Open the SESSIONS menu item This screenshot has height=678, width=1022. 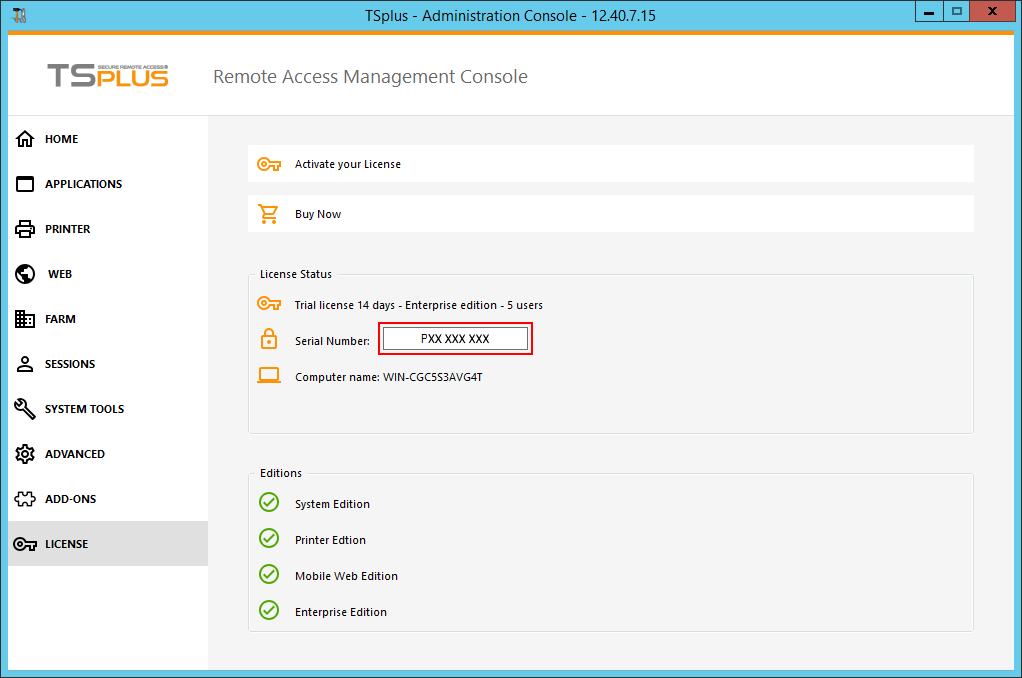pos(70,364)
